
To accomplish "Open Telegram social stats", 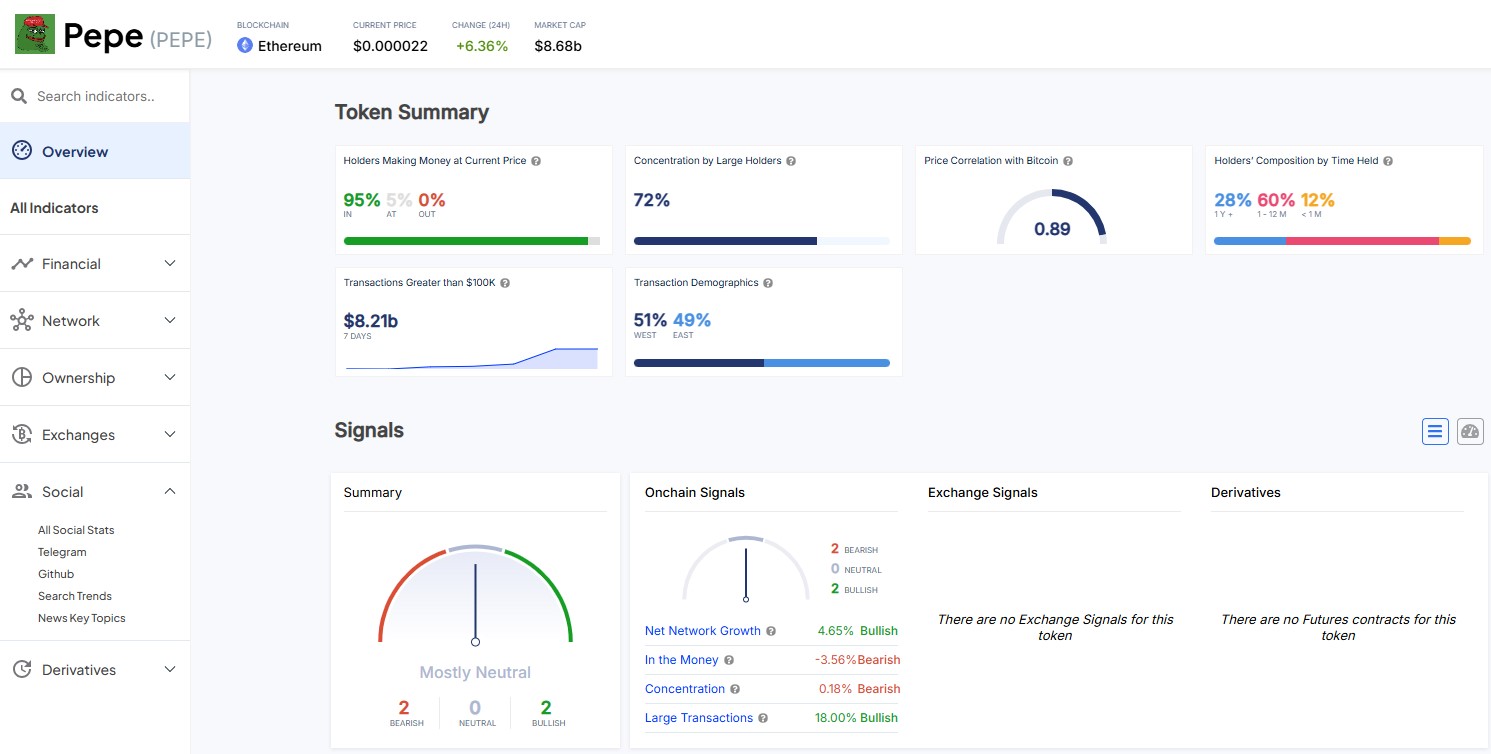I will point(62,552).
